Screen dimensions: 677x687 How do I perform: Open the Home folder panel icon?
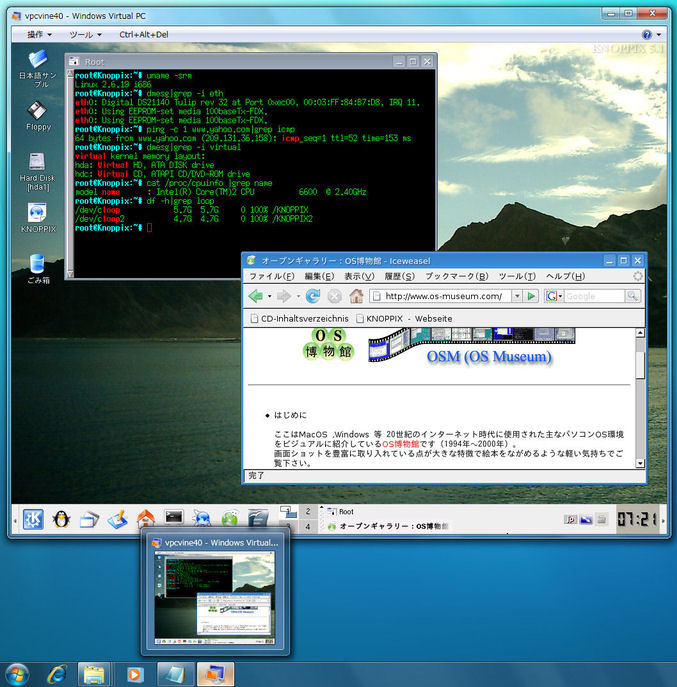point(145,520)
